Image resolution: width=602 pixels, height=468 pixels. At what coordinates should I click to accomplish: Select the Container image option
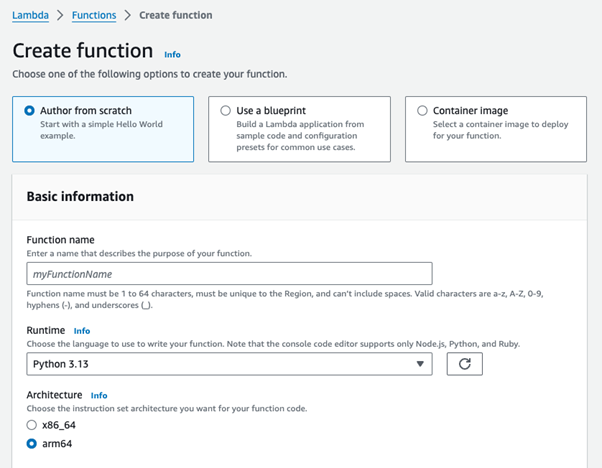point(496,129)
